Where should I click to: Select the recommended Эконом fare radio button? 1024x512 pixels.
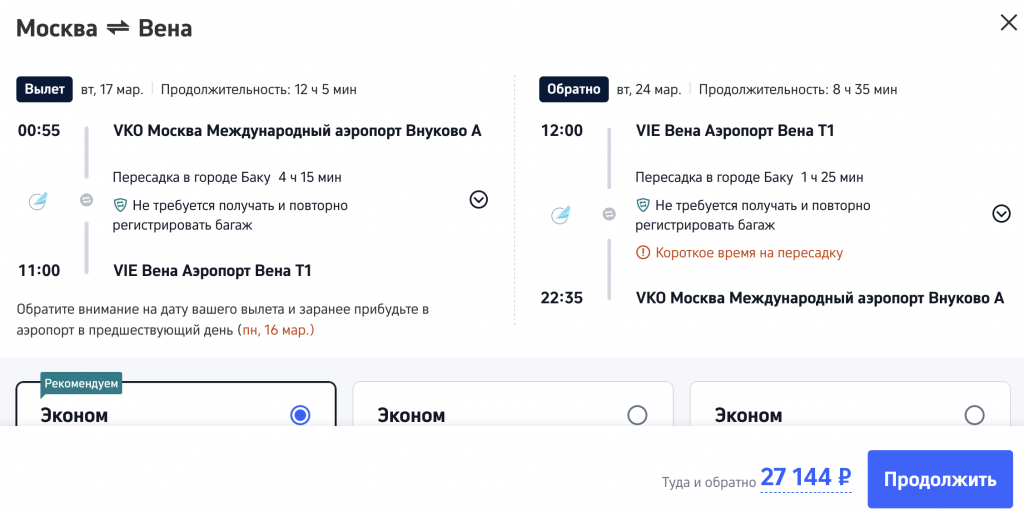(300, 415)
